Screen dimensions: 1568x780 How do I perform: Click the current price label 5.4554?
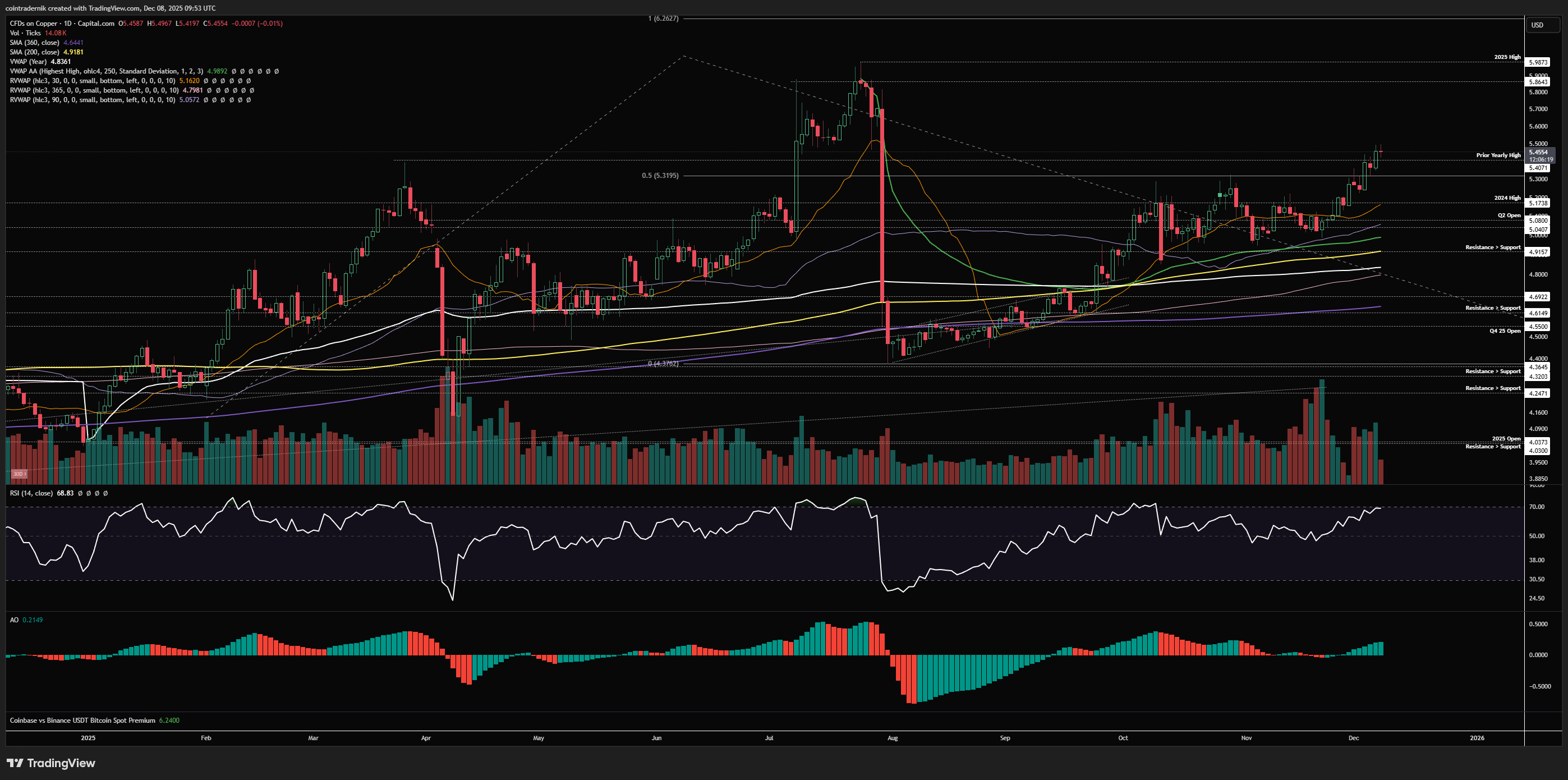[1538, 152]
